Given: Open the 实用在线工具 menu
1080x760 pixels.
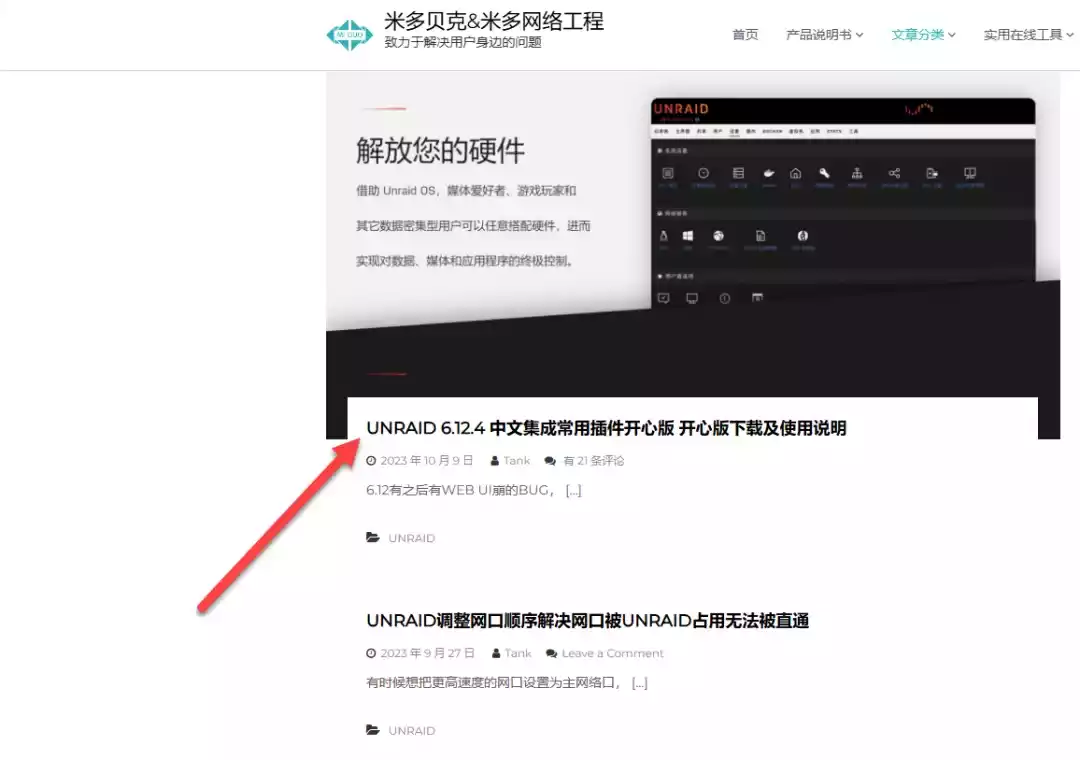Looking at the screenshot, I should tap(1022, 34).
